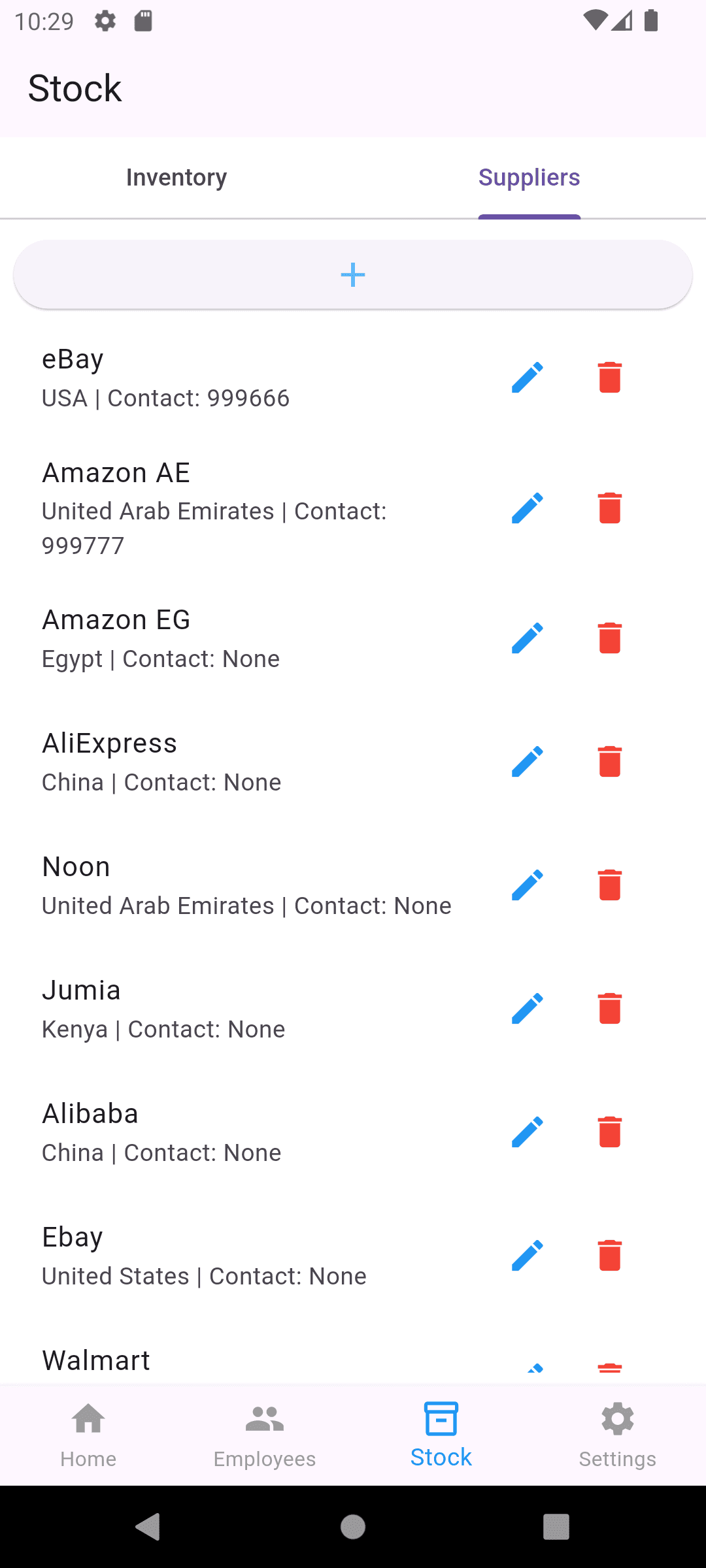
Task: Edit the Alibaba supplier
Action: tap(527, 1132)
